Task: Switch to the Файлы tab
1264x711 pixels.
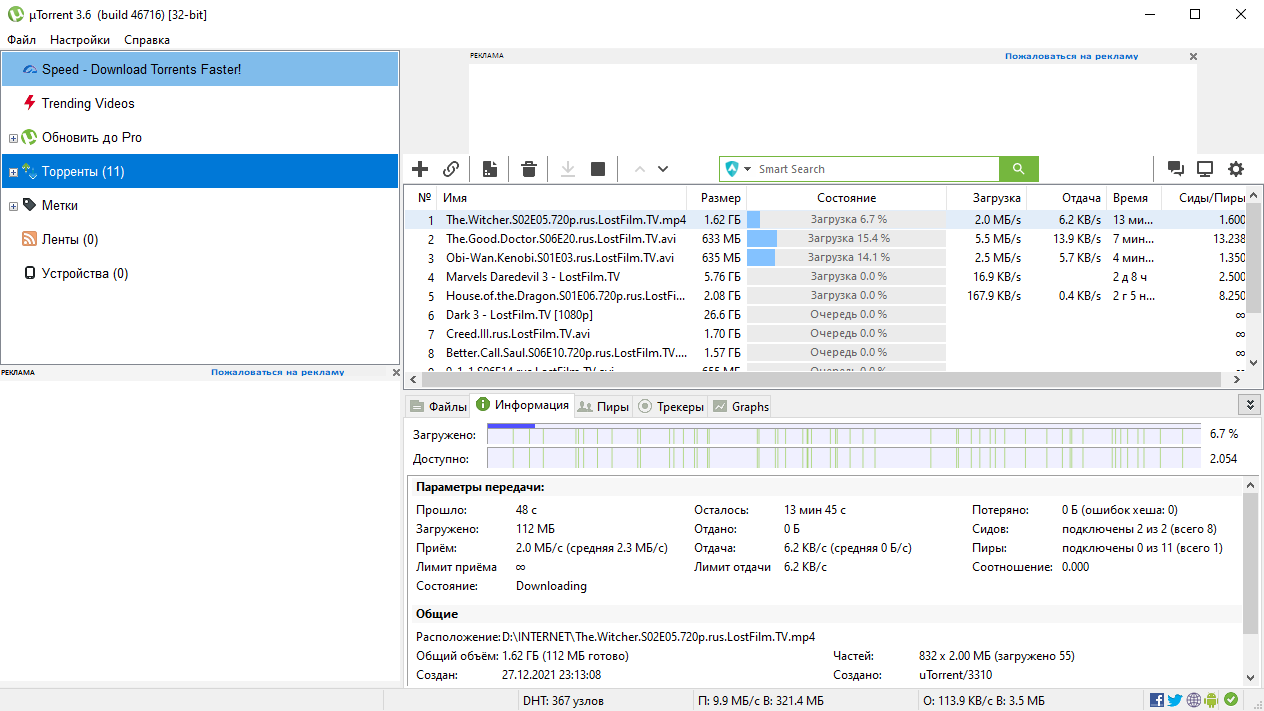Action: click(438, 406)
